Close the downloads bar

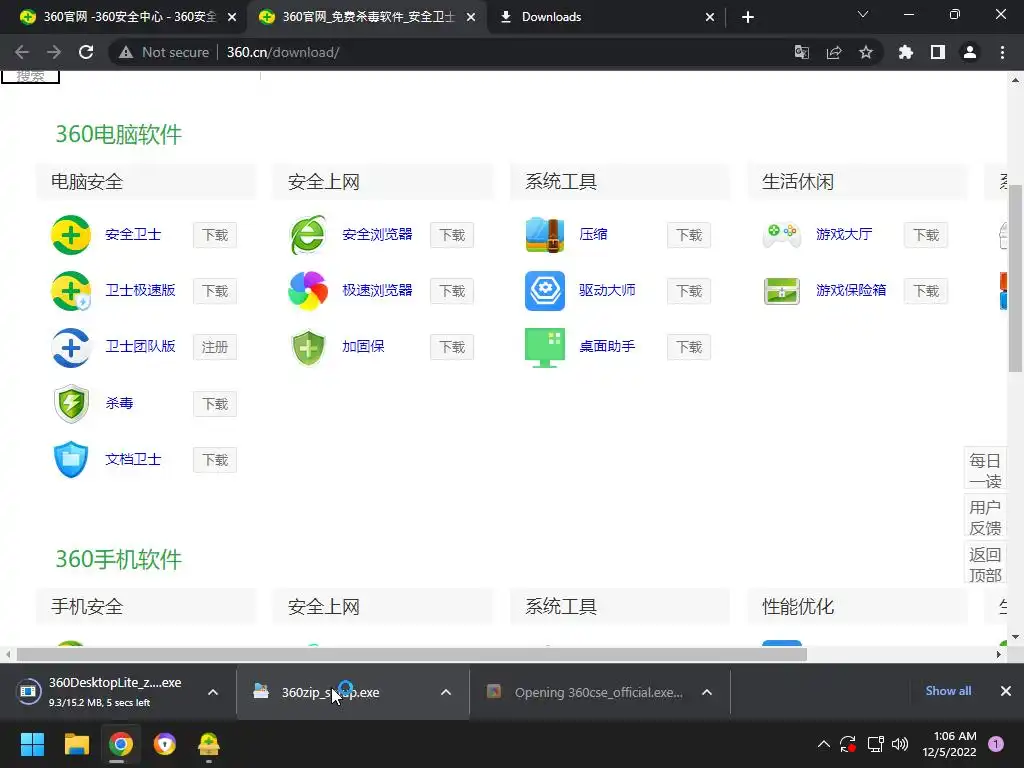click(1006, 690)
